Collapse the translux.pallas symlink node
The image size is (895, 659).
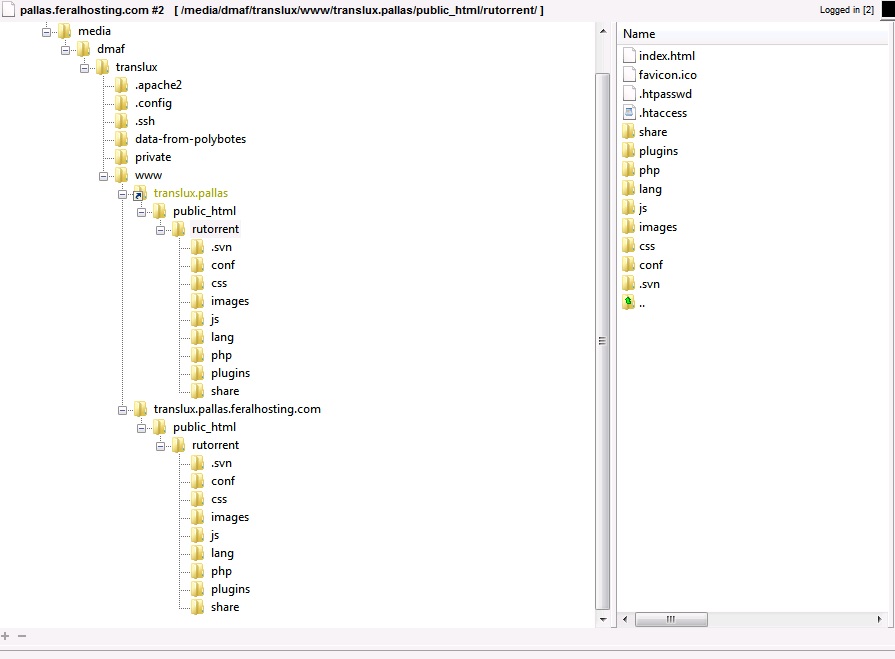point(122,194)
